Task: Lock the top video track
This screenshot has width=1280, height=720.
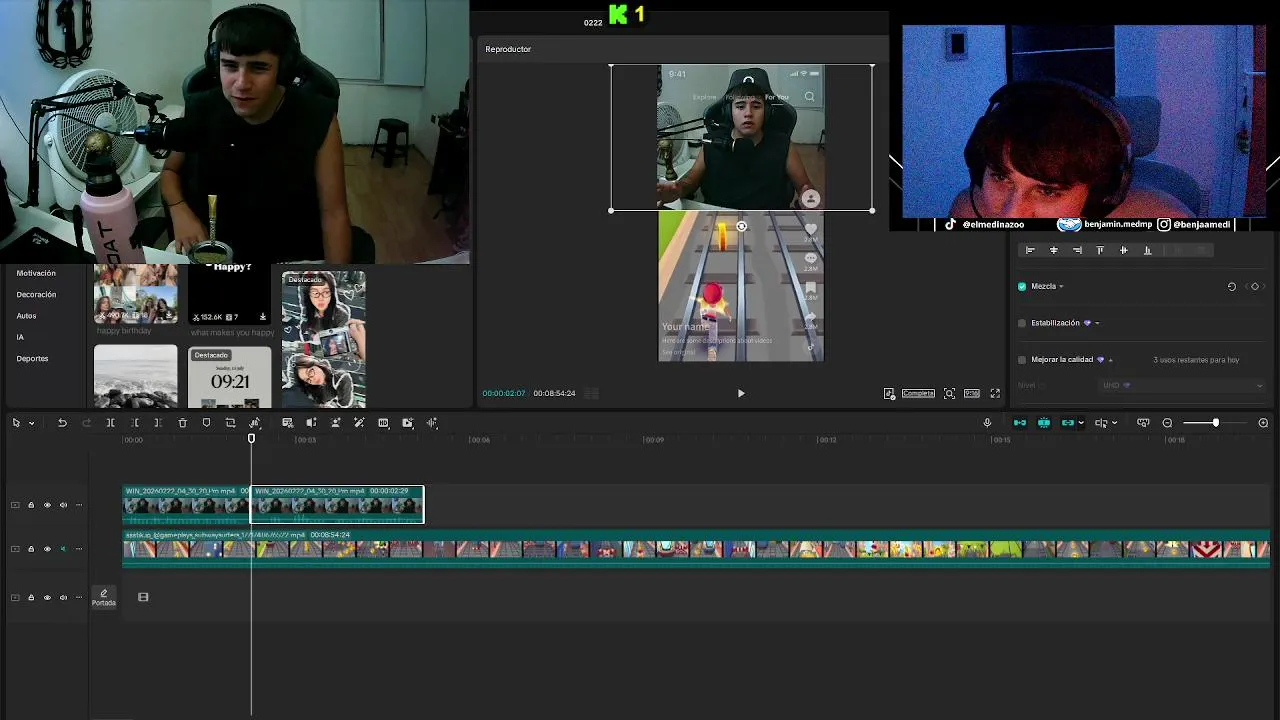Action: (x=31, y=505)
